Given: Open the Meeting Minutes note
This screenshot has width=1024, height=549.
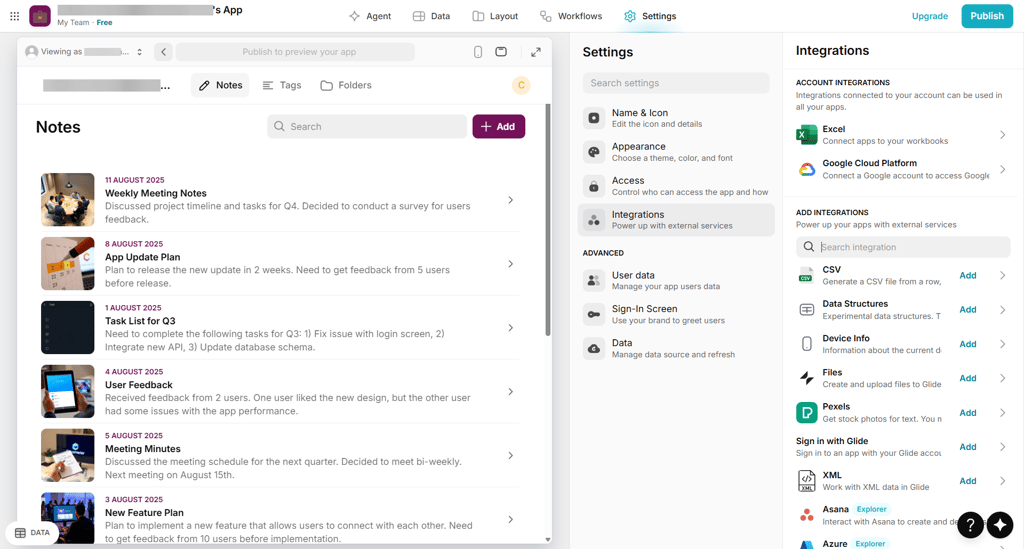Looking at the screenshot, I should pyautogui.click(x=280, y=456).
